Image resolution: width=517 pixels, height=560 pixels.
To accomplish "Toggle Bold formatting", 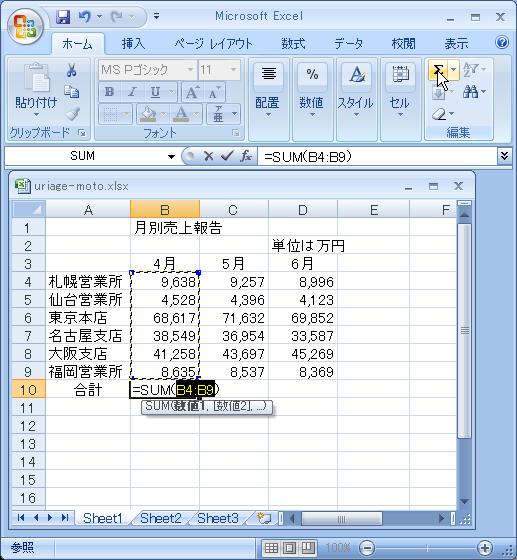I will (x=109, y=92).
